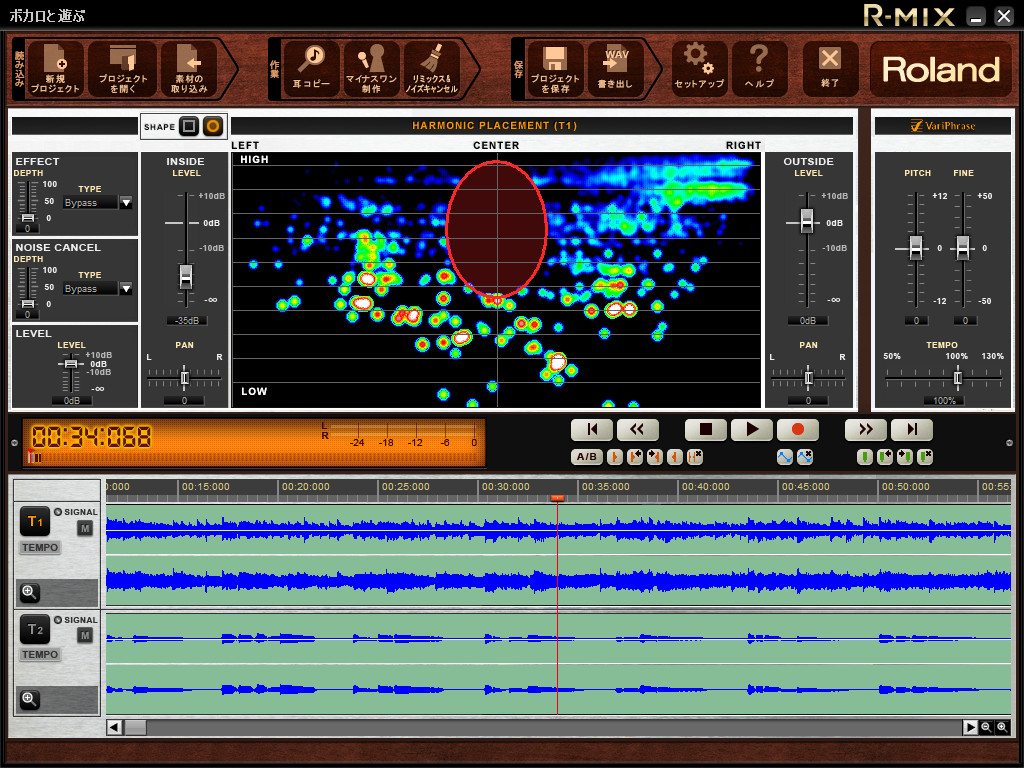This screenshot has width=1024, height=768.
Task: Click NOISE CANCEL DEPTH slider handle
Action: [27, 303]
